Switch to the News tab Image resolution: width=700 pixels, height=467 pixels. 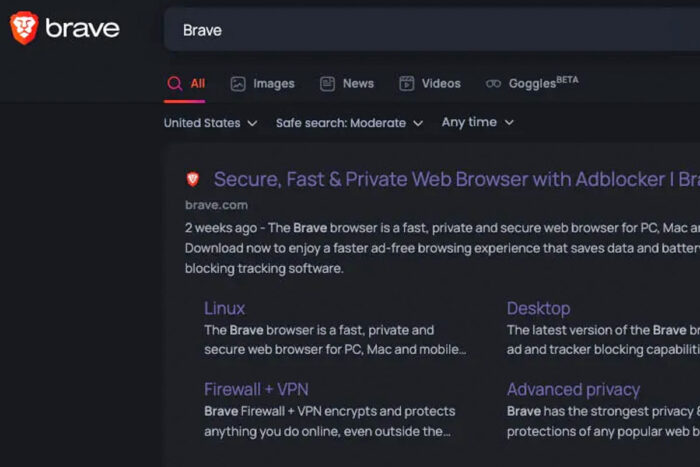point(347,83)
